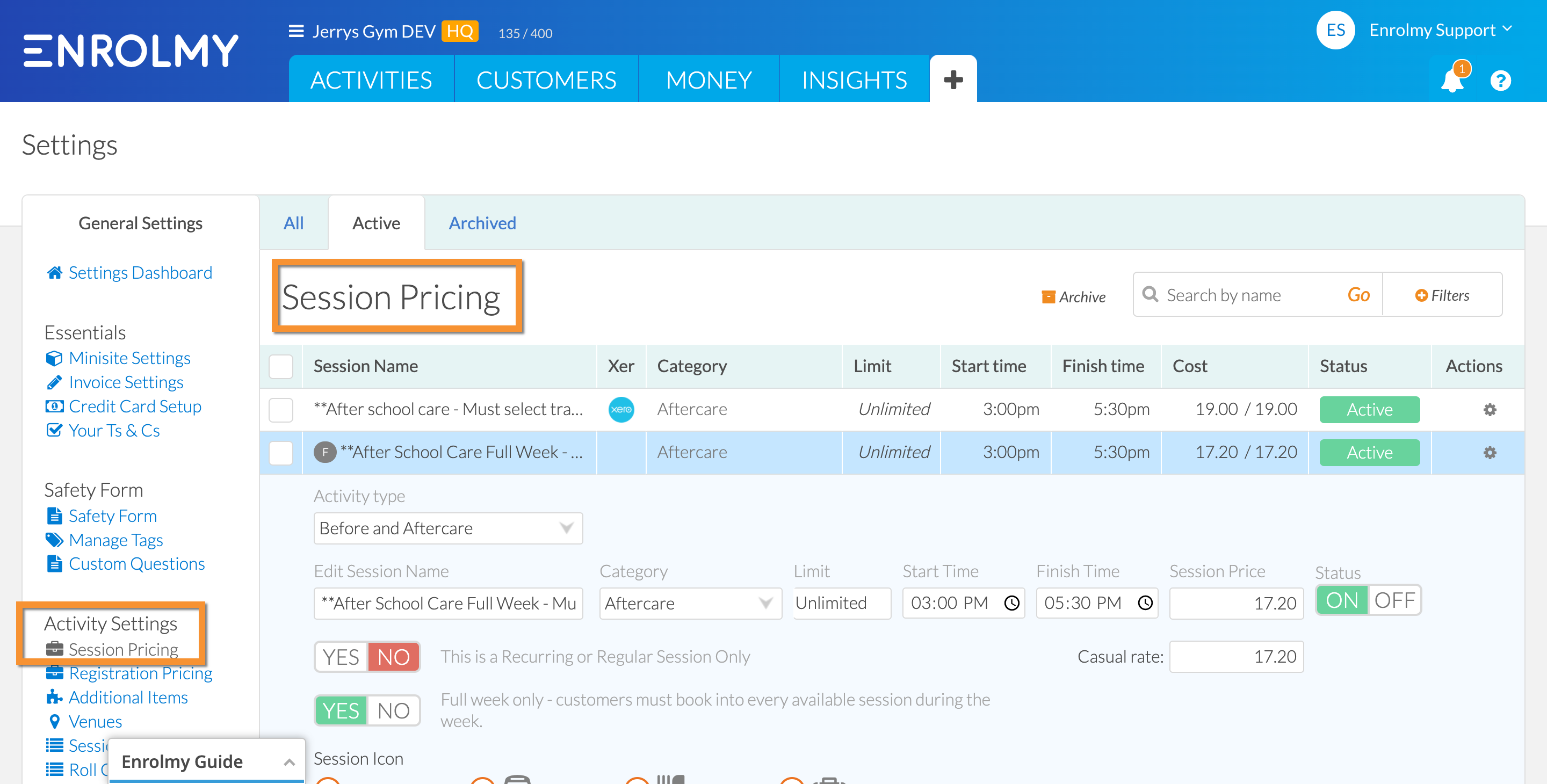
Task: Click Go to run the search
Action: tap(1358, 295)
